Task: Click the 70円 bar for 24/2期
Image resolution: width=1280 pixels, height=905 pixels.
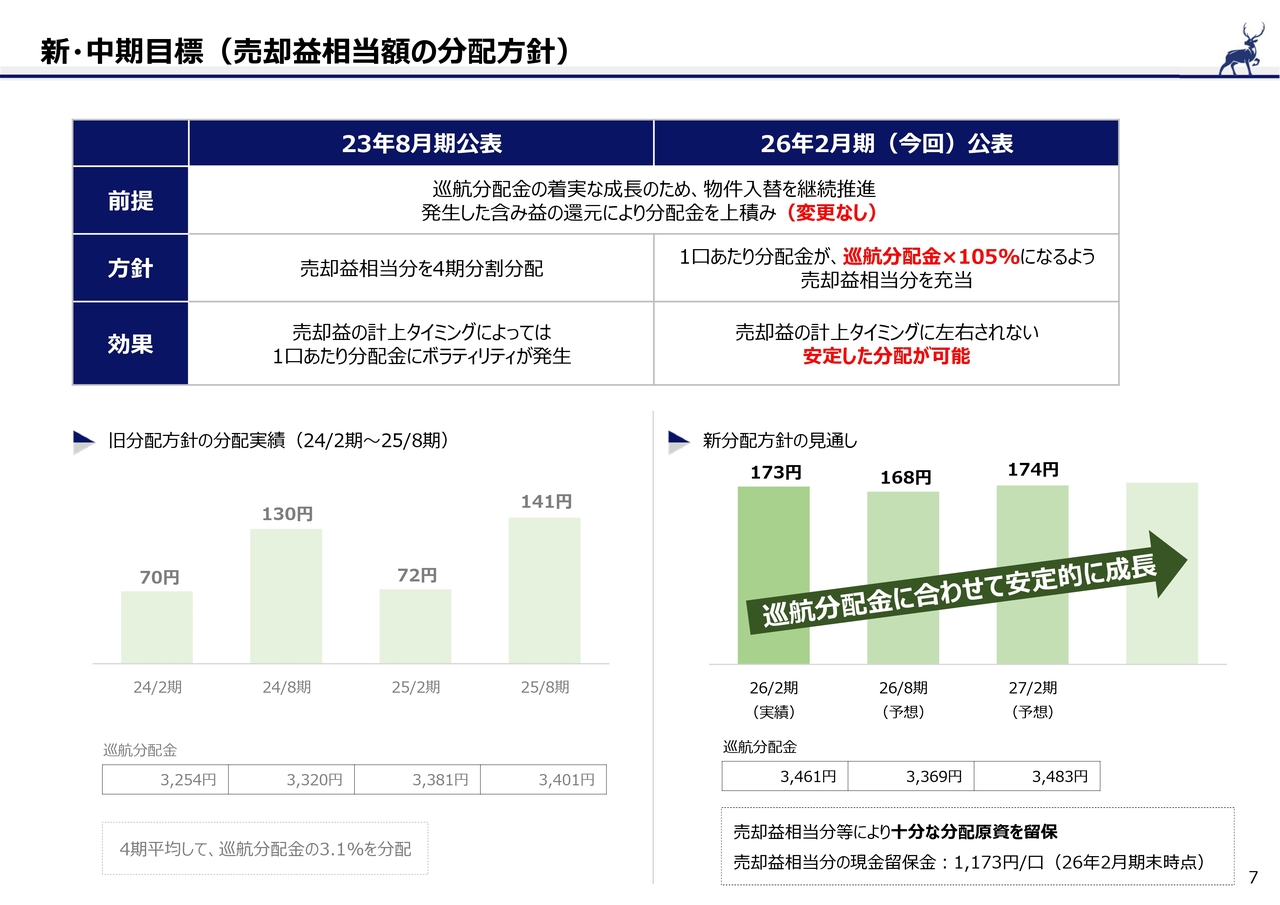Action: [157, 627]
